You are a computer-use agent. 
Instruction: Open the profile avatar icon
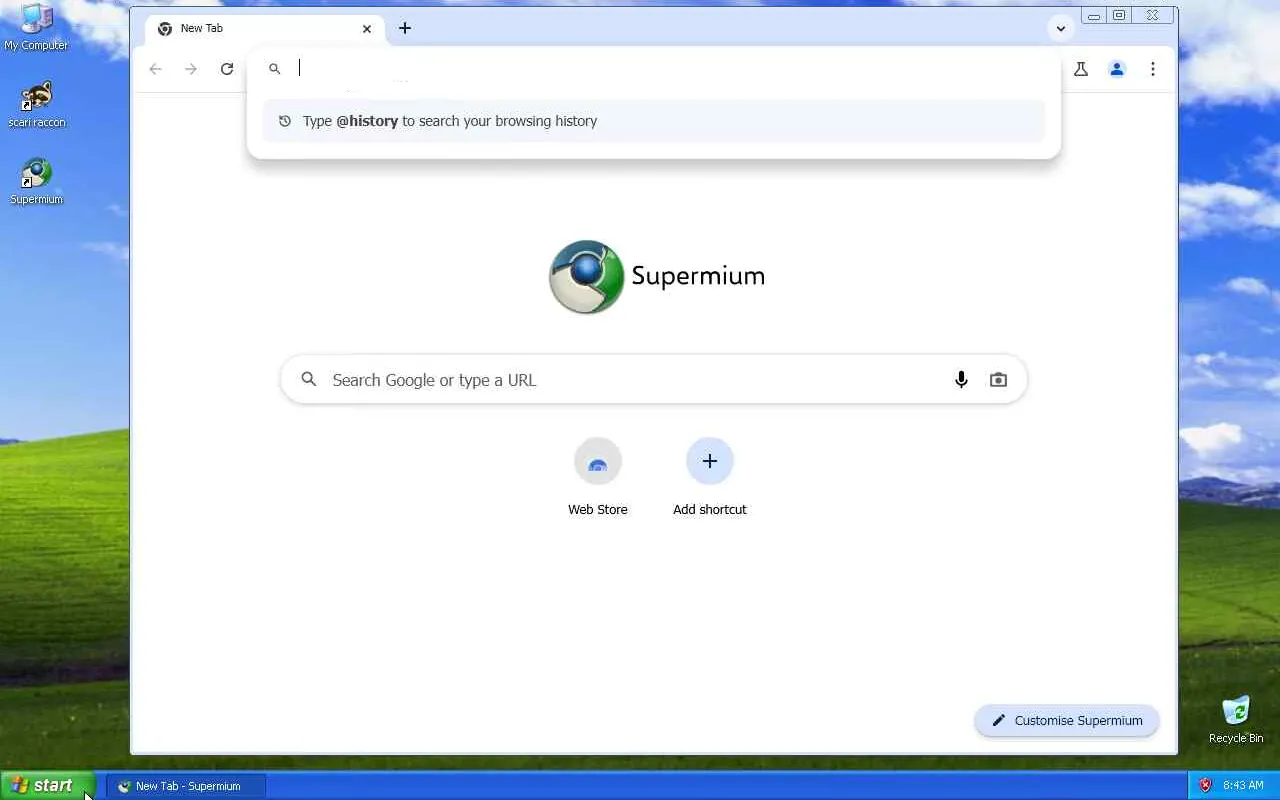(1117, 69)
